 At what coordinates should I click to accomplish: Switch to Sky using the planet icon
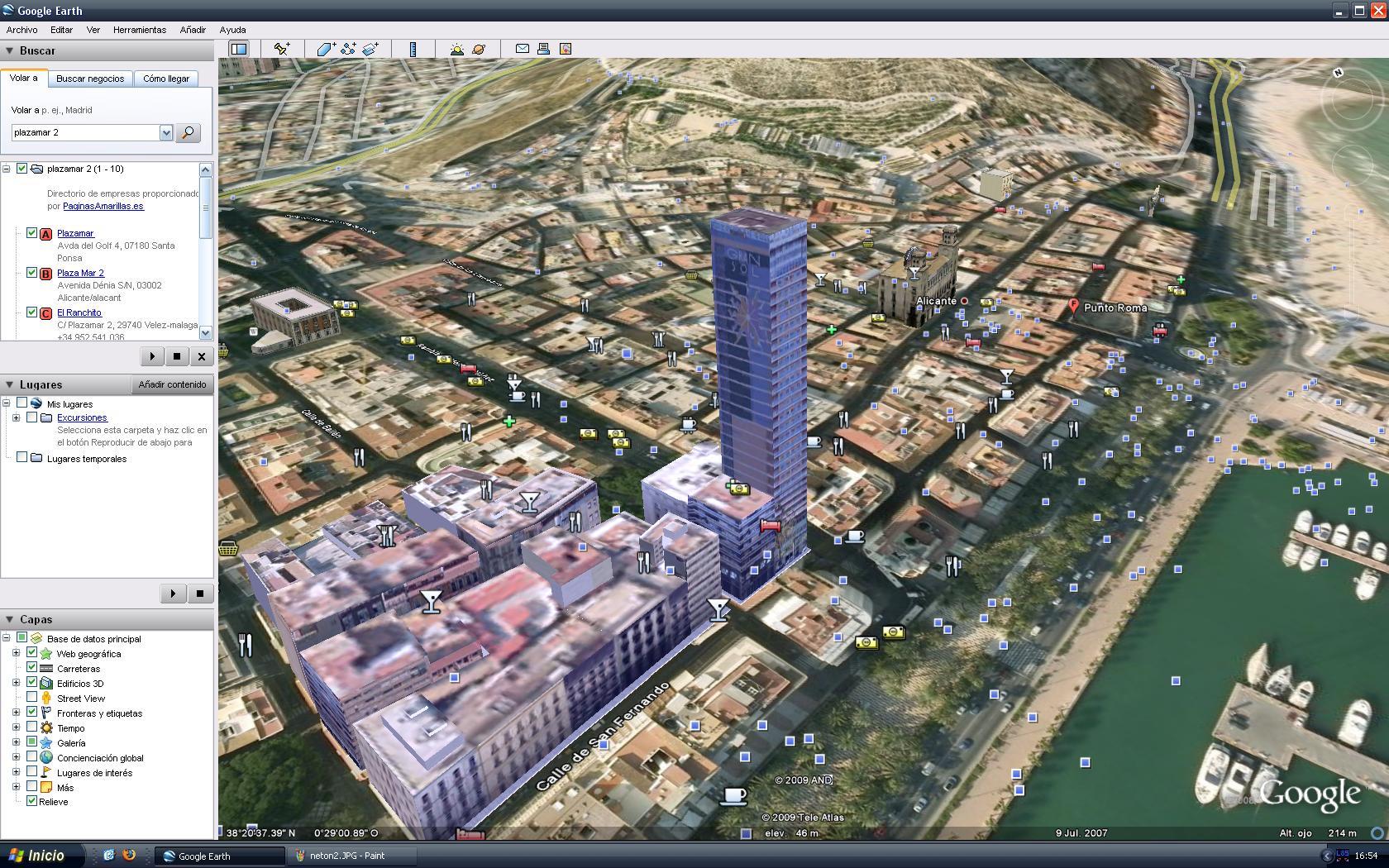tap(479, 49)
